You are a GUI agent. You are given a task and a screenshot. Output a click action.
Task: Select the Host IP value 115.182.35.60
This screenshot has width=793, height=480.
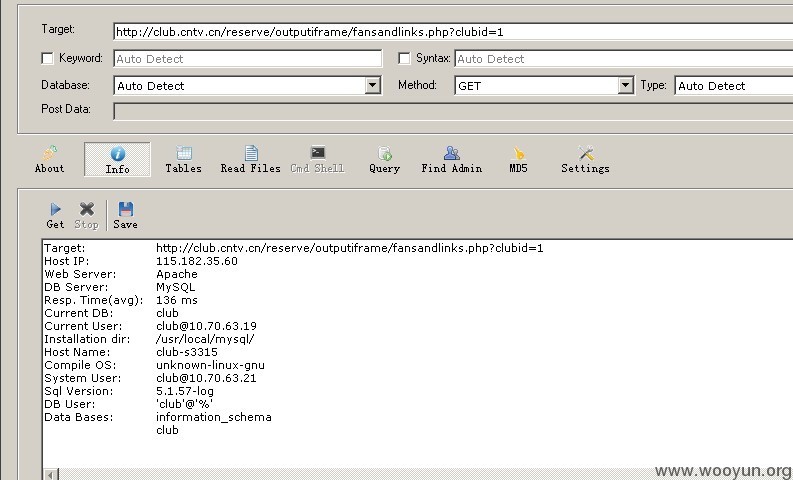click(197, 261)
